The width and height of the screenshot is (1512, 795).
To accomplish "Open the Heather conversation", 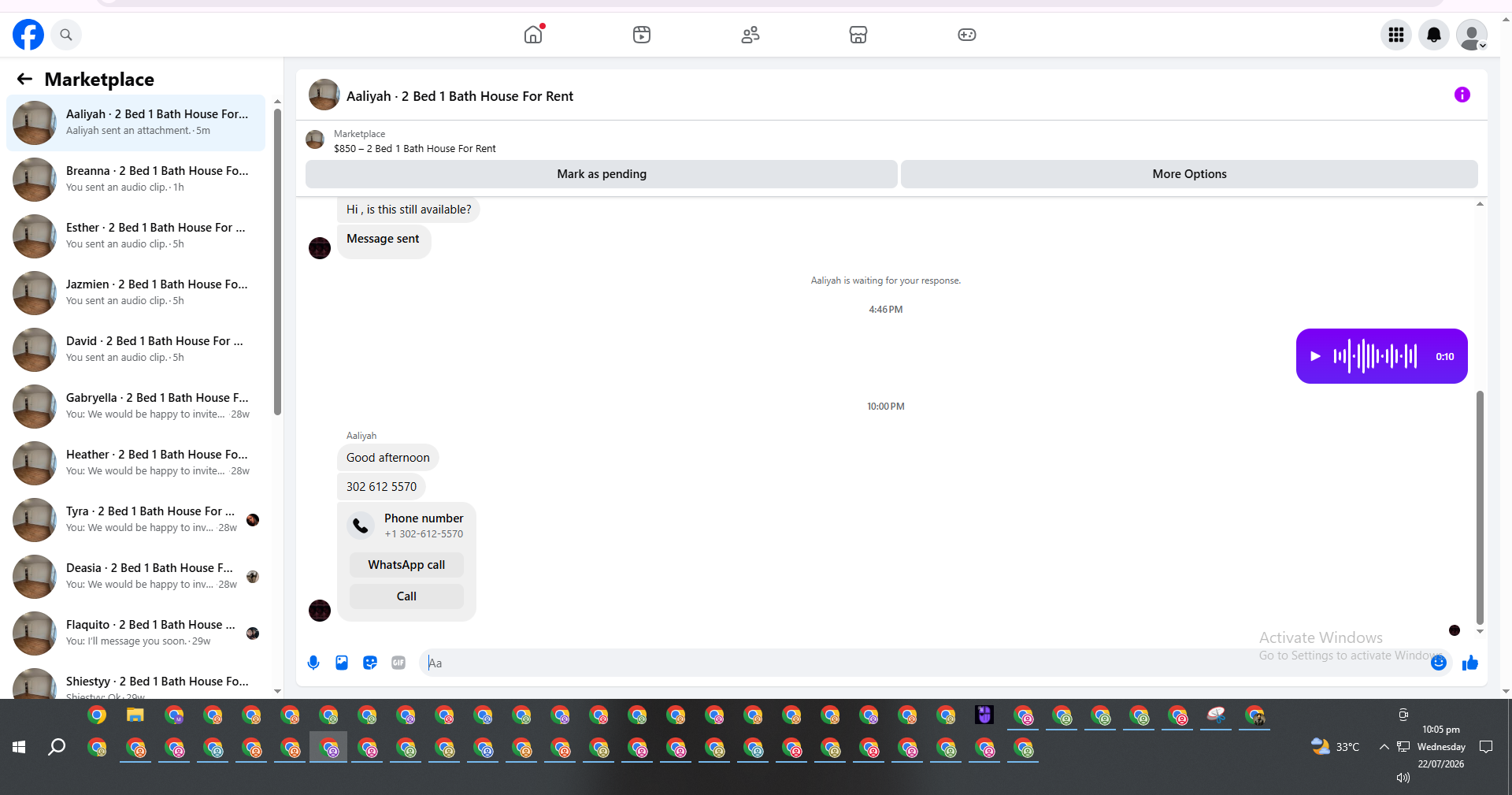I will (x=135, y=463).
